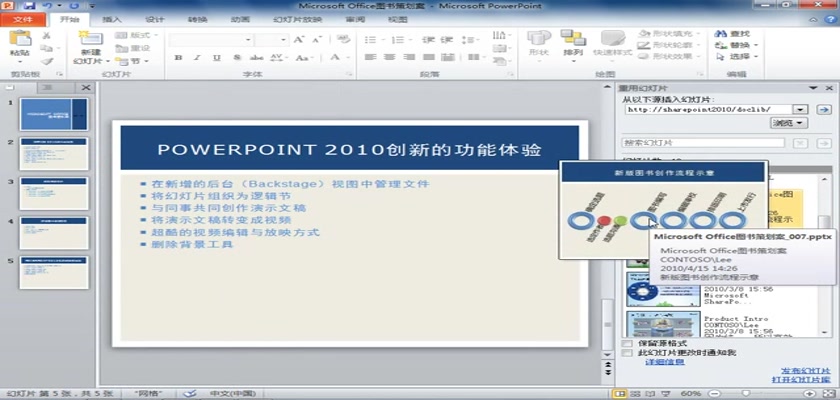Screen dimensions: 840x400
Task: Click the Undo arrow in quick access toolbar
Action: tap(49, 6)
